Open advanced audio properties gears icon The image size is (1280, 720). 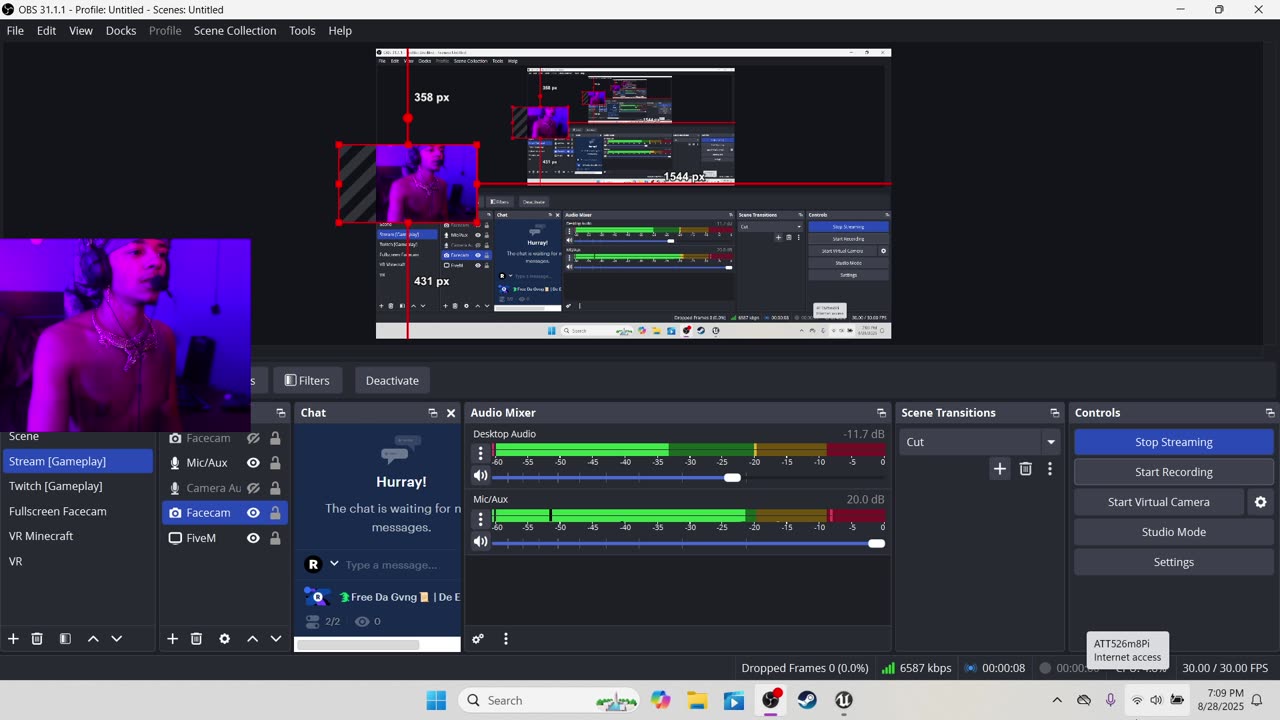pyautogui.click(x=478, y=639)
